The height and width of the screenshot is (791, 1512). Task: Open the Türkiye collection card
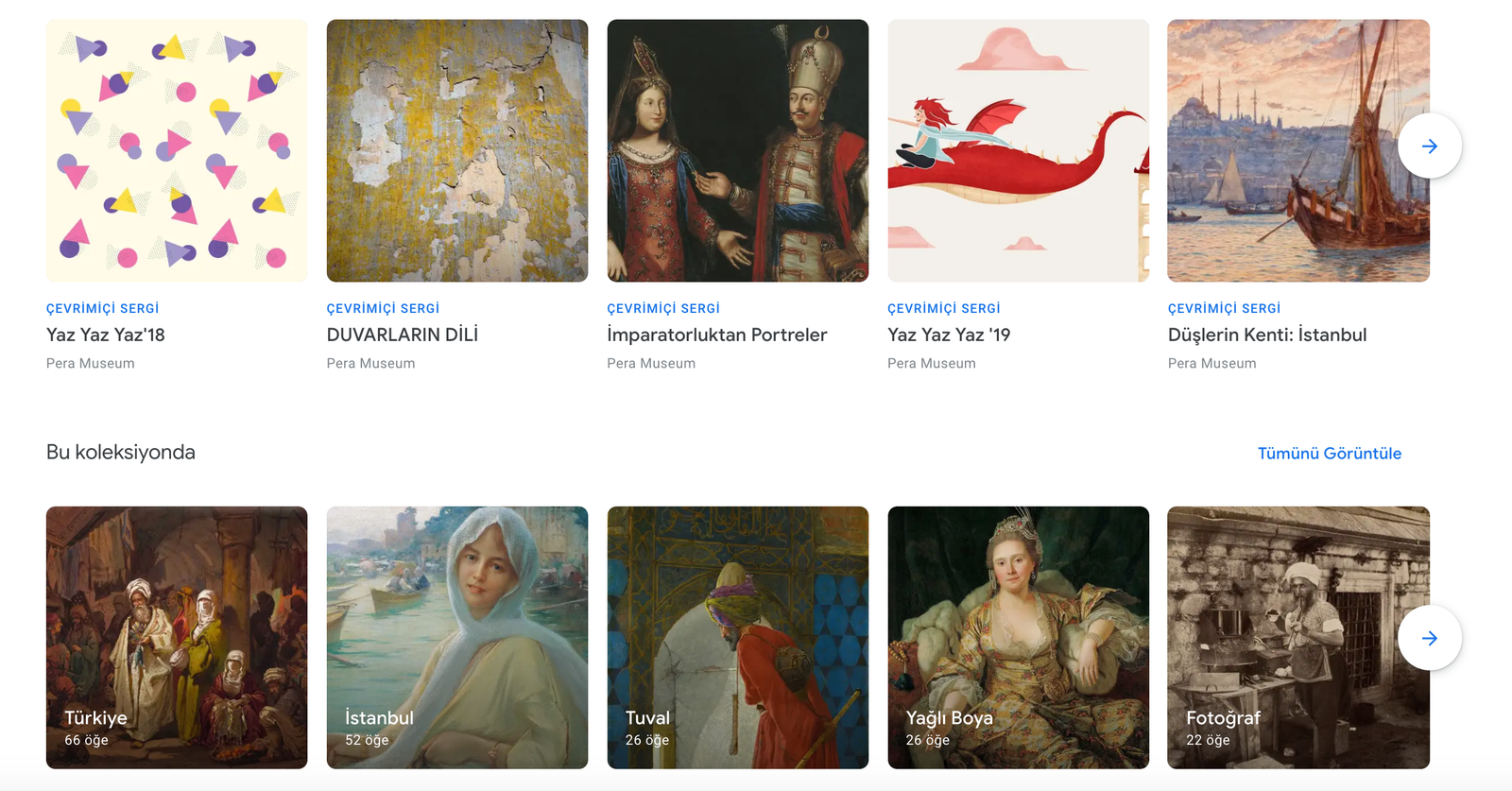[x=177, y=637]
